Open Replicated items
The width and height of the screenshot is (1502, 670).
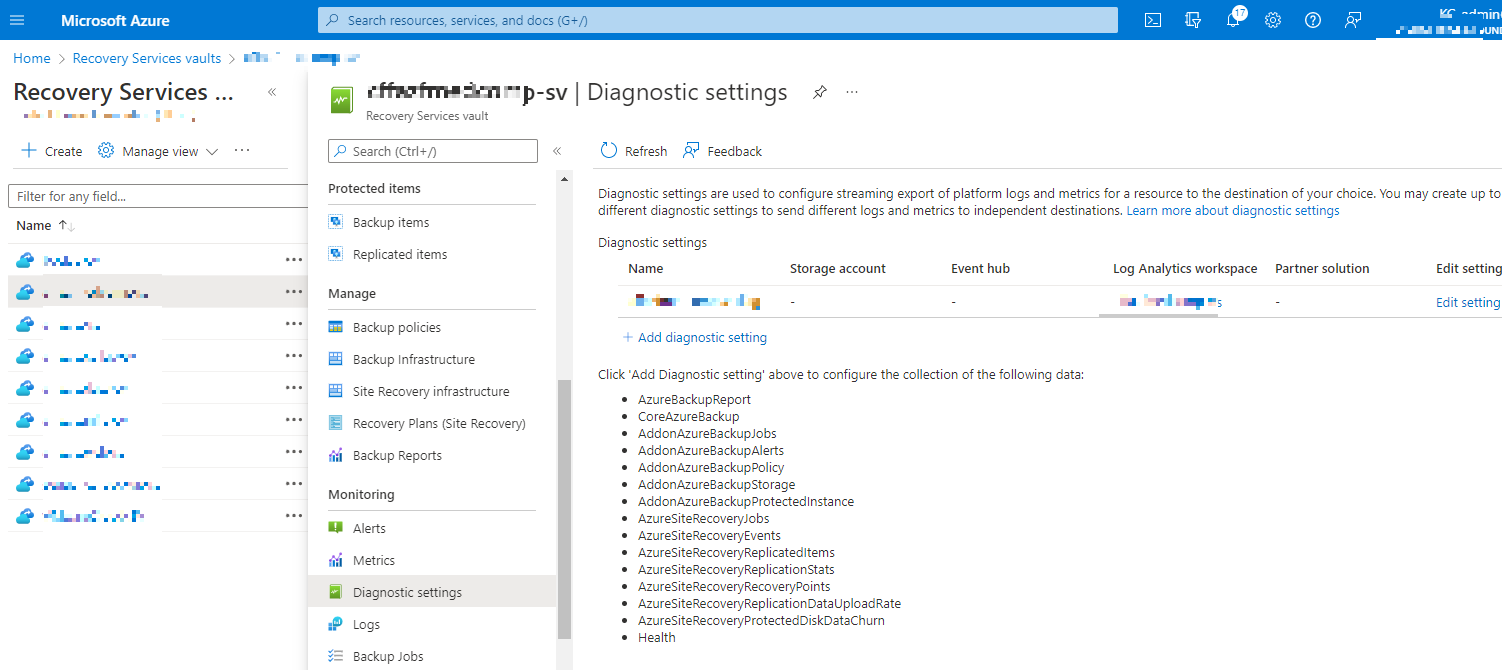pos(400,254)
